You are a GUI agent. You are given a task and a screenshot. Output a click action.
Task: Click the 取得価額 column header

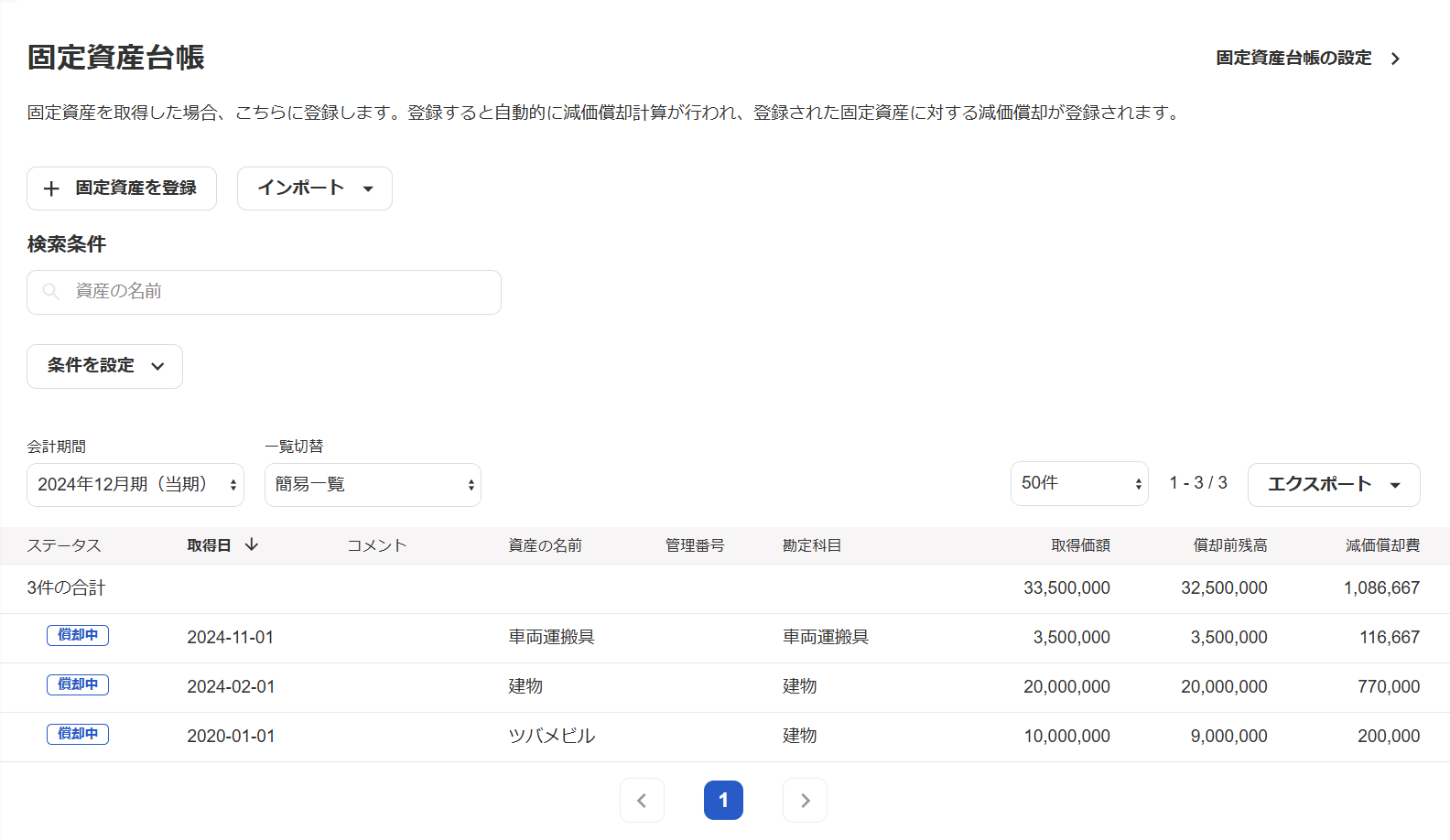(x=1080, y=545)
